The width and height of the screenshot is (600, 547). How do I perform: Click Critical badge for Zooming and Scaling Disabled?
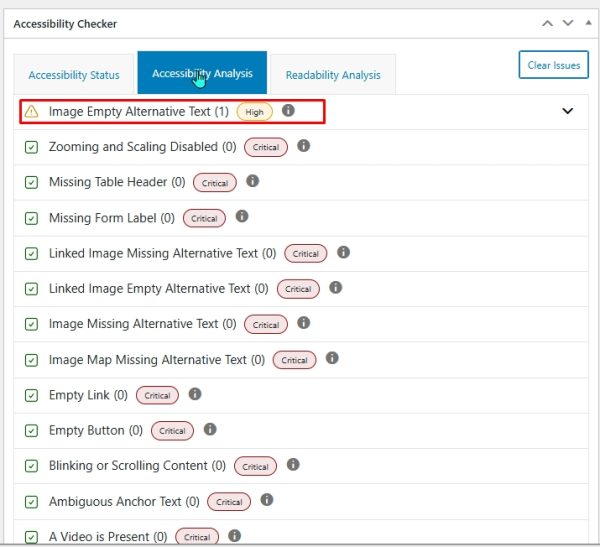tap(266, 147)
